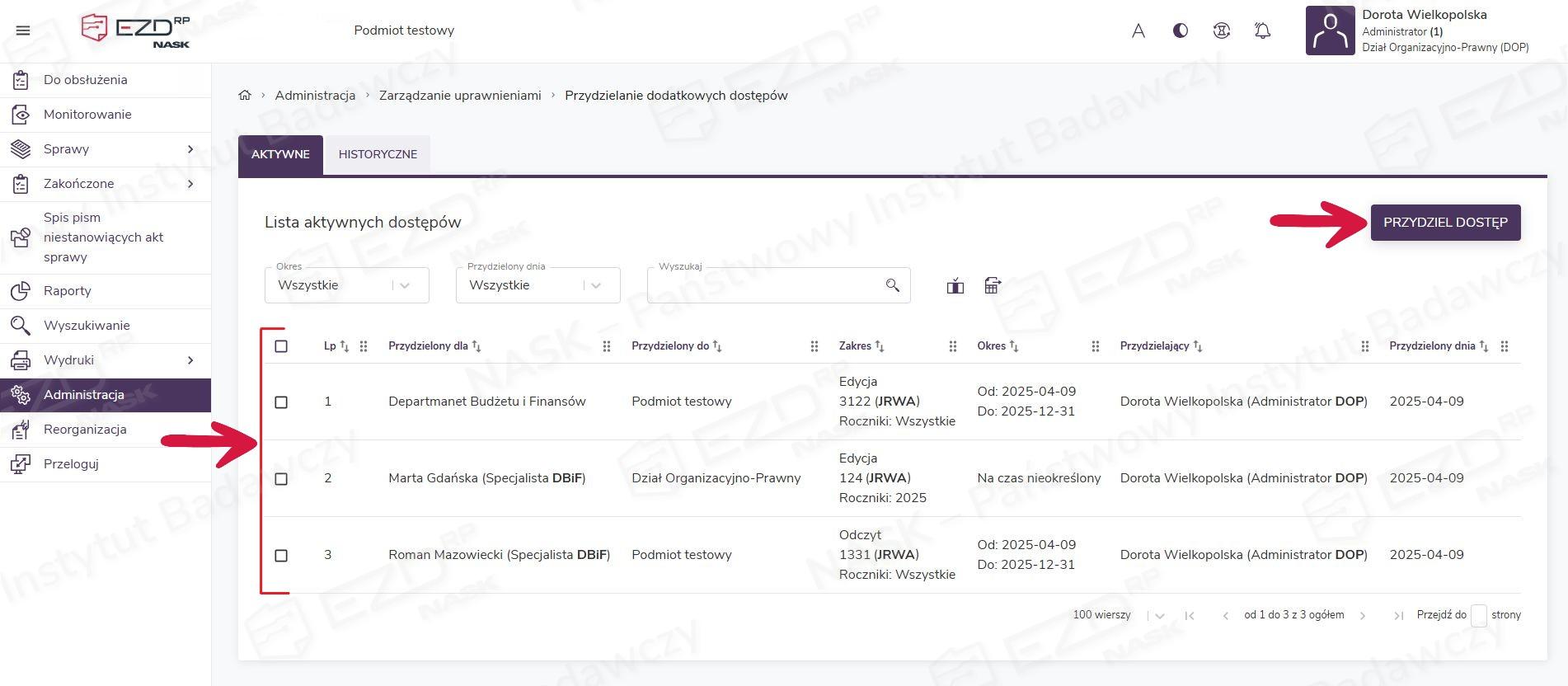Open the Okres dropdown filter
Screen dimensions: 1568x686
[x=346, y=285]
